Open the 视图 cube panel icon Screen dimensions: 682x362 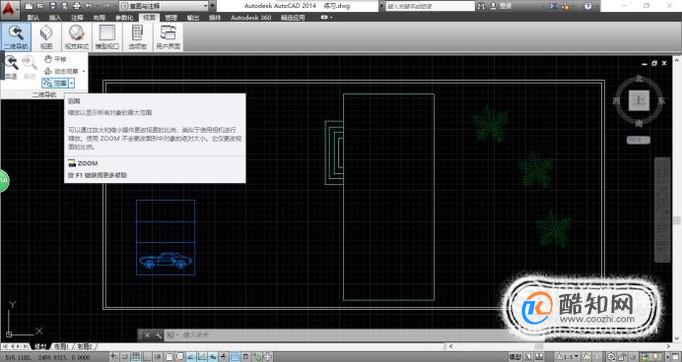pyautogui.click(x=46, y=37)
